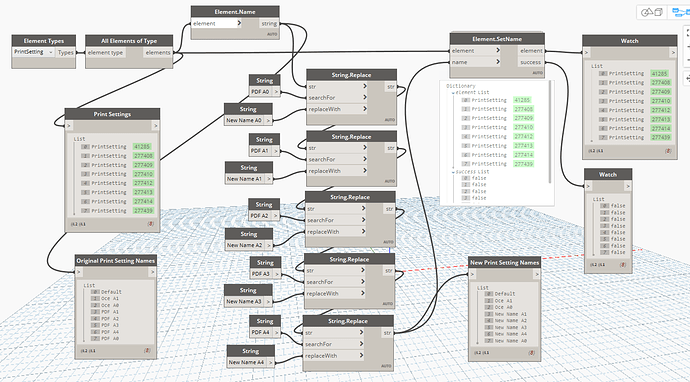Collapse the success List in the dictionary preview
This screenshot has width=690, height=382.
click(x=453, y=172)
